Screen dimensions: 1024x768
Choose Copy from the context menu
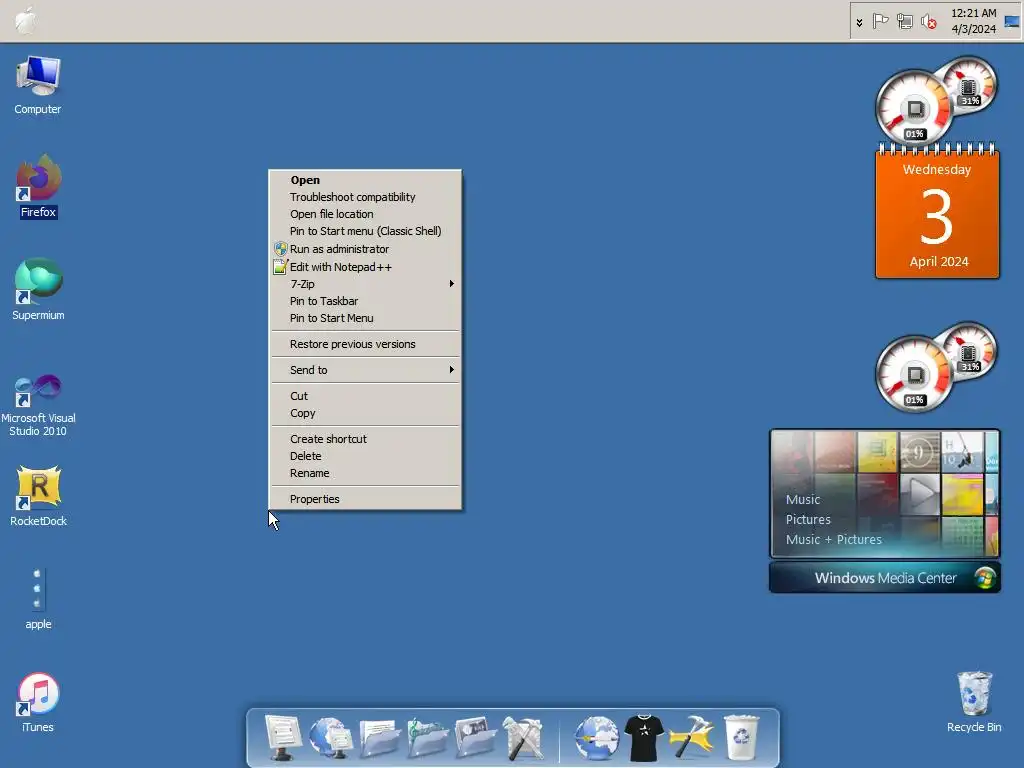[366, 413]
